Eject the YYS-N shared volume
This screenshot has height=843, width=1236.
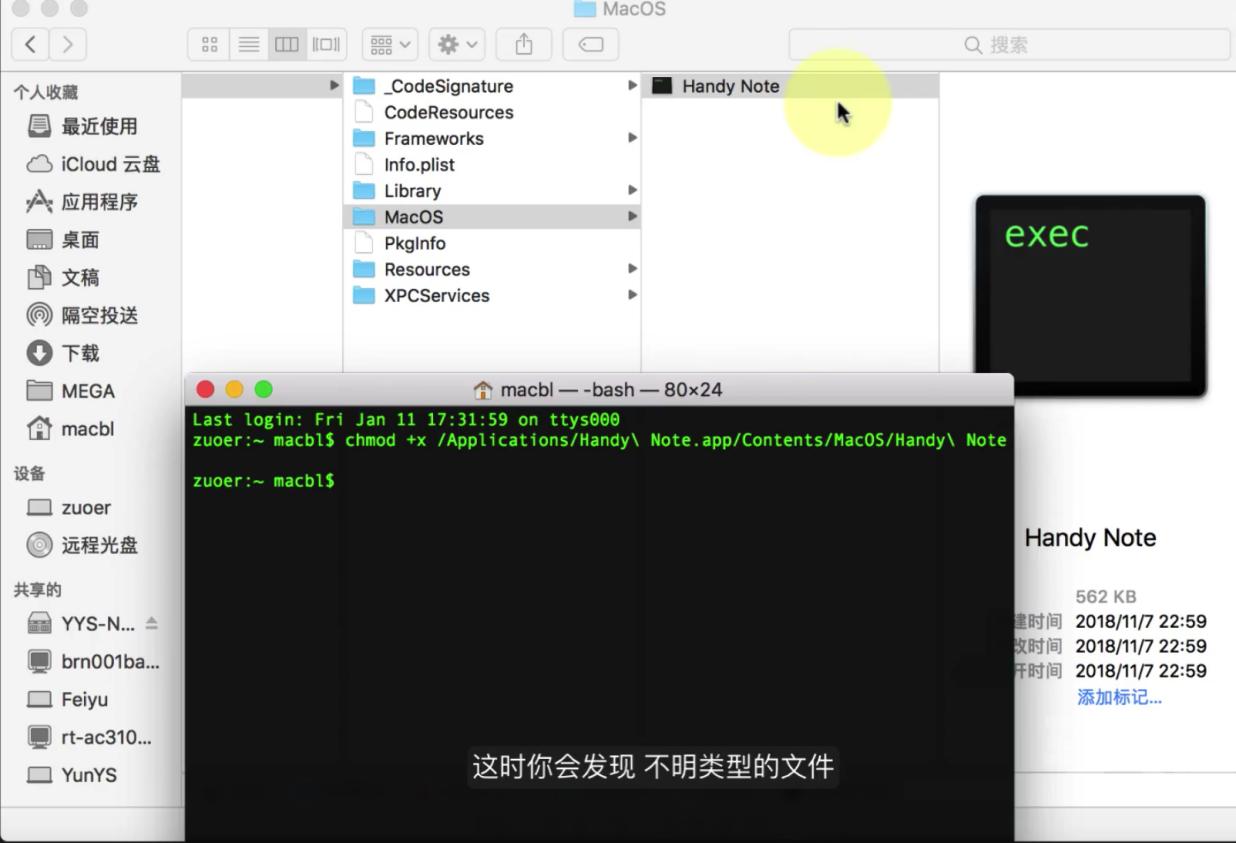point(150,622)
